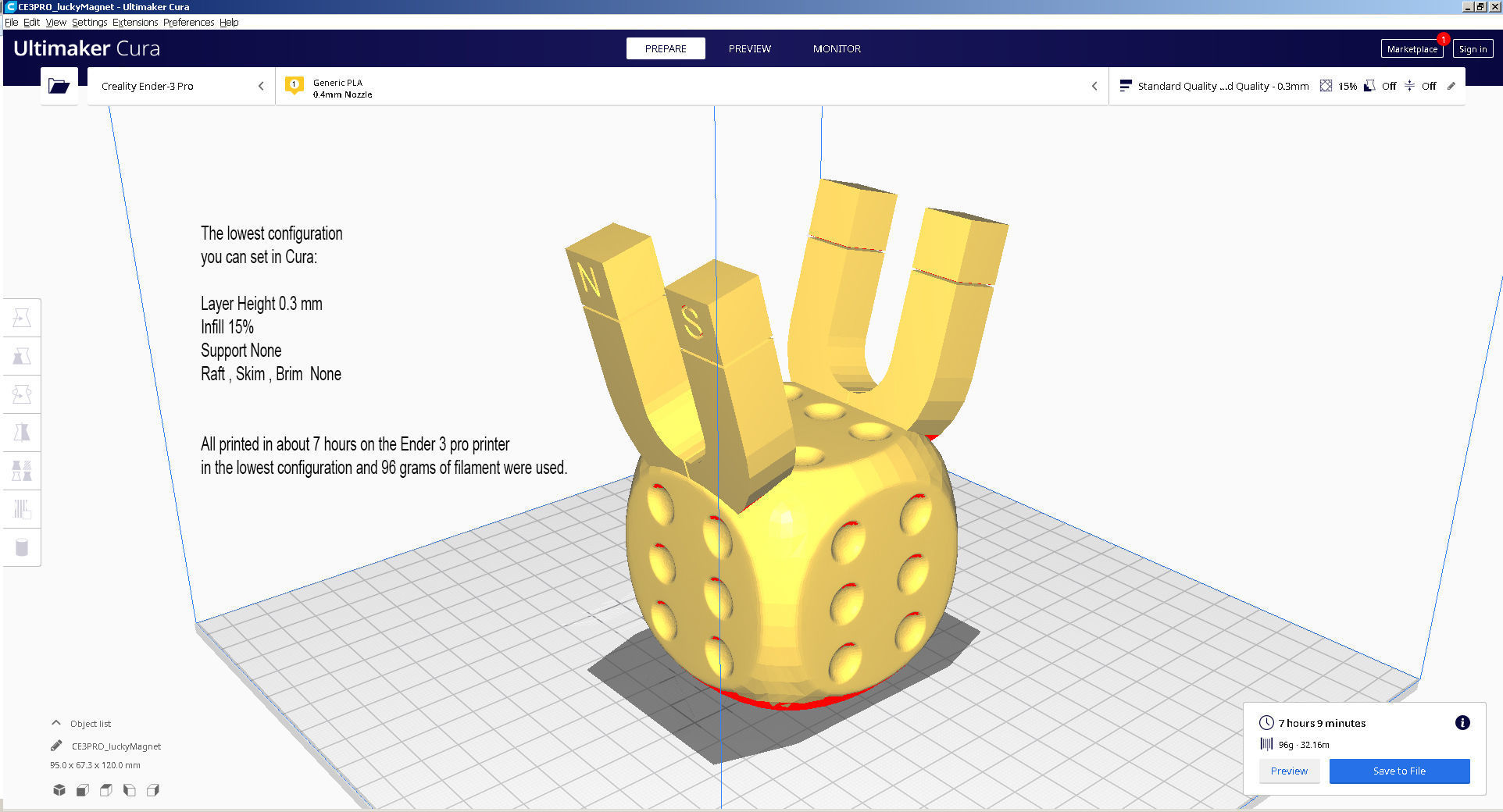Switch to the PREVIEW stage
This screenshot has height=812, width=1503.
750,48
